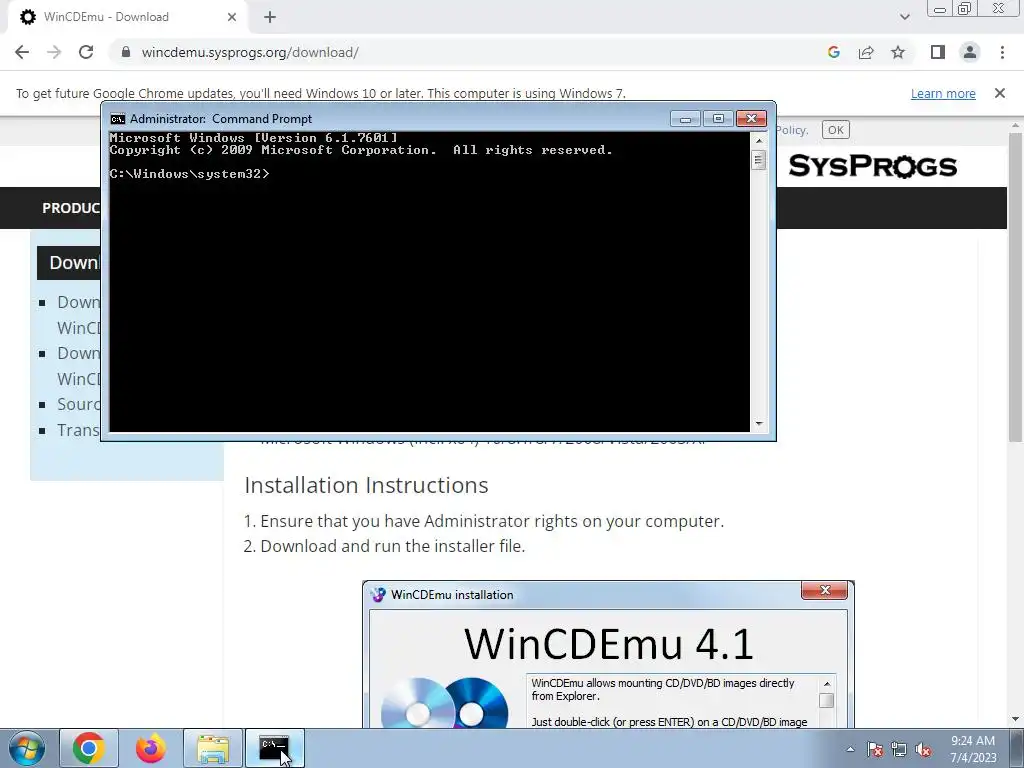Screen dimensions: 1024x768
Task: Open the Windows Start menu
Action: click(x=26, y=748)
